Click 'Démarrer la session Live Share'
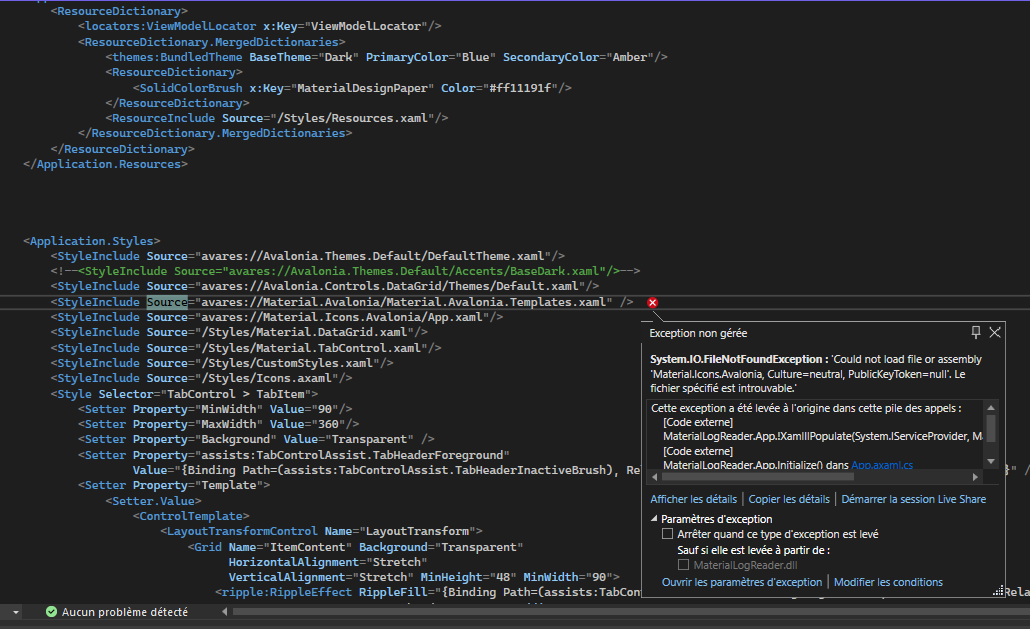This screenshot has height=629, width=1030. pos(914,499)
